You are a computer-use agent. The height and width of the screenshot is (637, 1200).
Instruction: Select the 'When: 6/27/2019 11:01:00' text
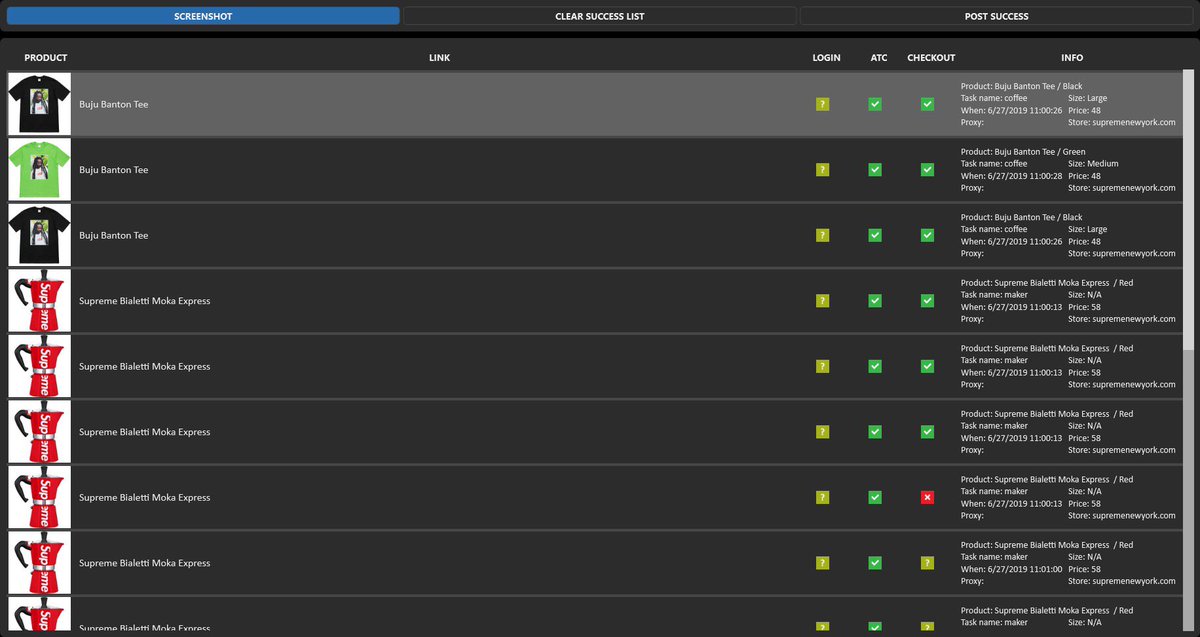pyautogui.click(x=1011, y=569)
